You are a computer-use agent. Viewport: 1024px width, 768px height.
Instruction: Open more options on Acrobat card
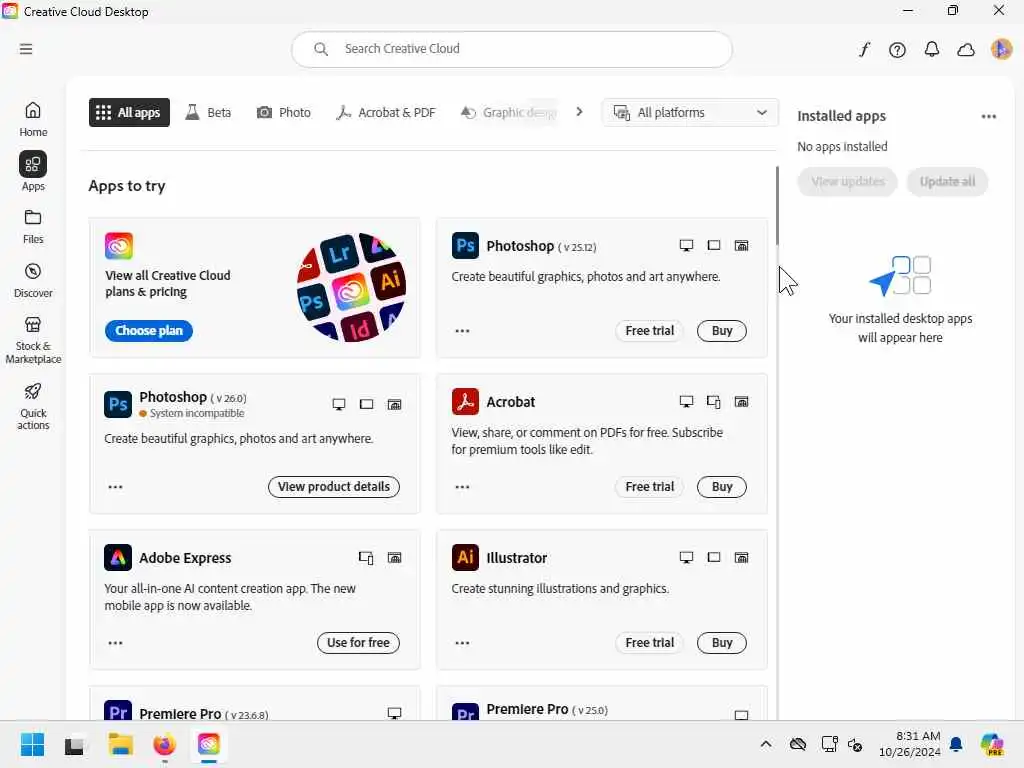click(x=462, y=487)
